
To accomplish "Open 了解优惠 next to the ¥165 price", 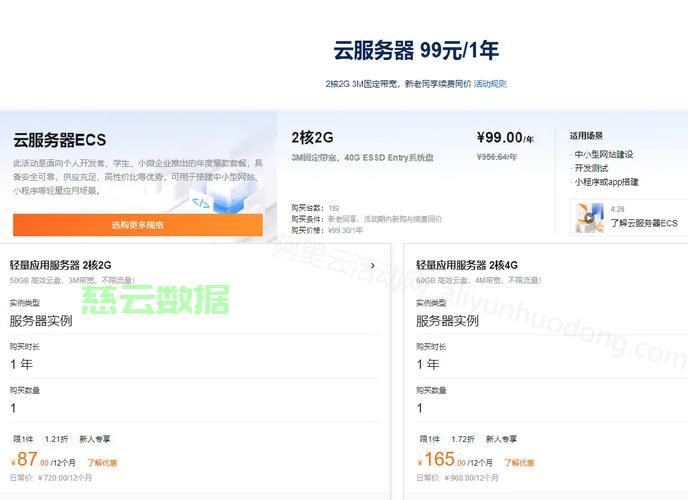I will [x=519, y=462].
